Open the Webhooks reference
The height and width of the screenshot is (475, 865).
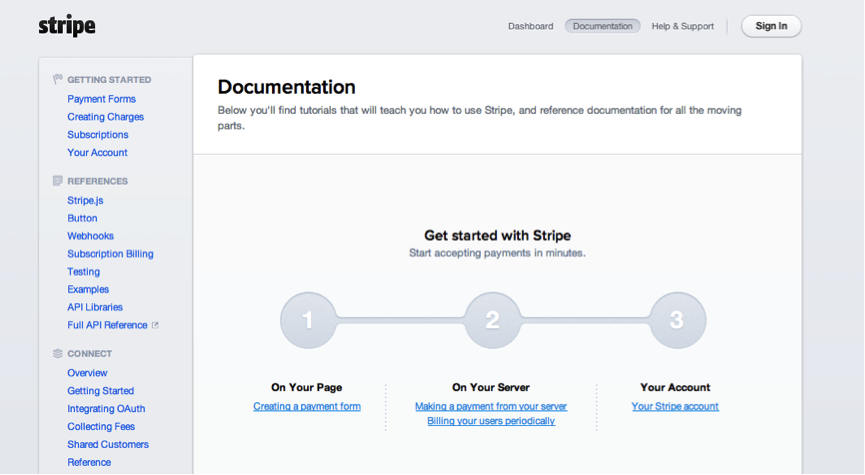pos(90,236)
